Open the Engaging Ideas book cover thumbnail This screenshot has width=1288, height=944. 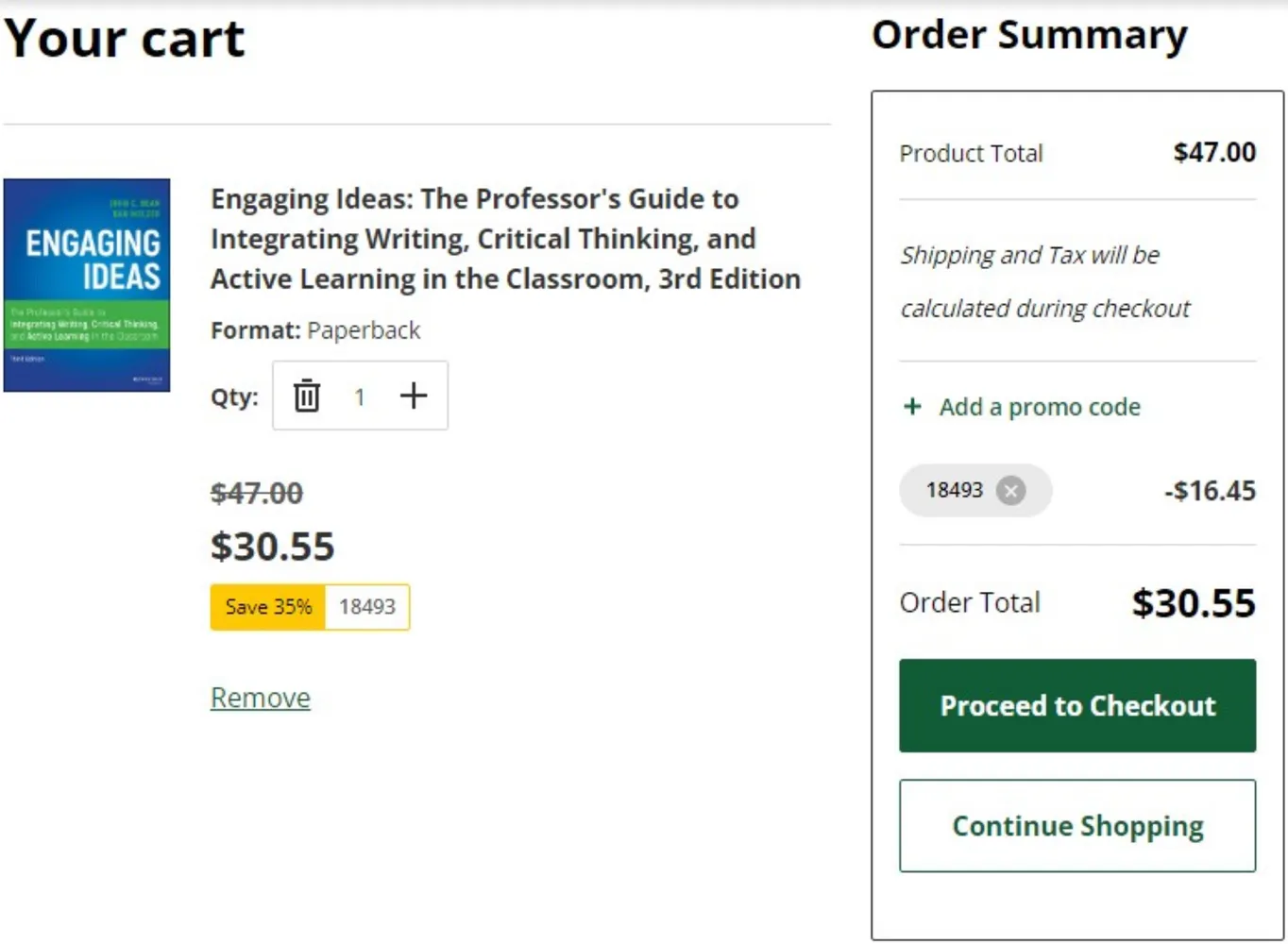pos(87,285)
